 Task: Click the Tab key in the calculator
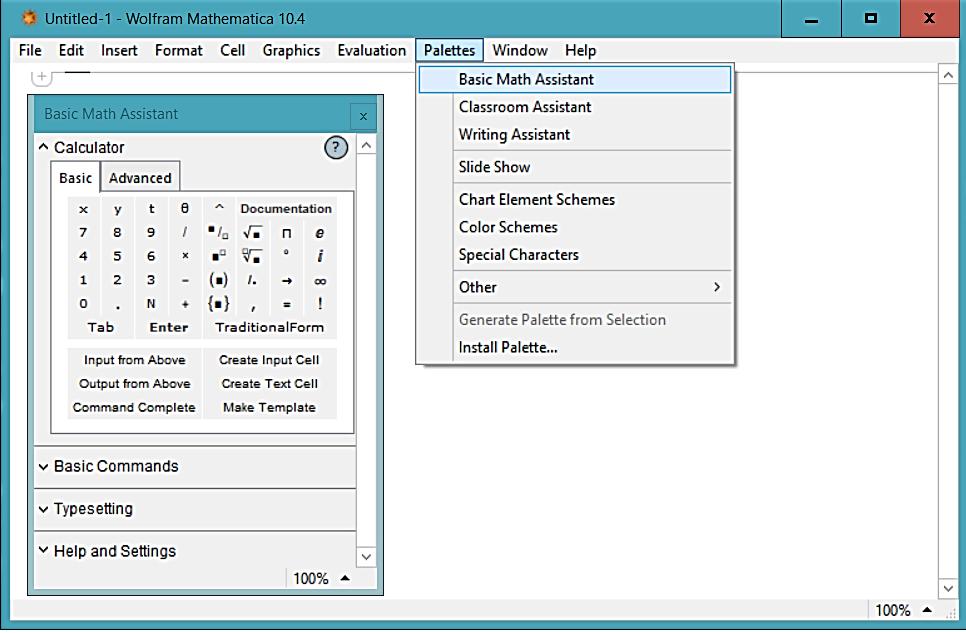(100, 327)
